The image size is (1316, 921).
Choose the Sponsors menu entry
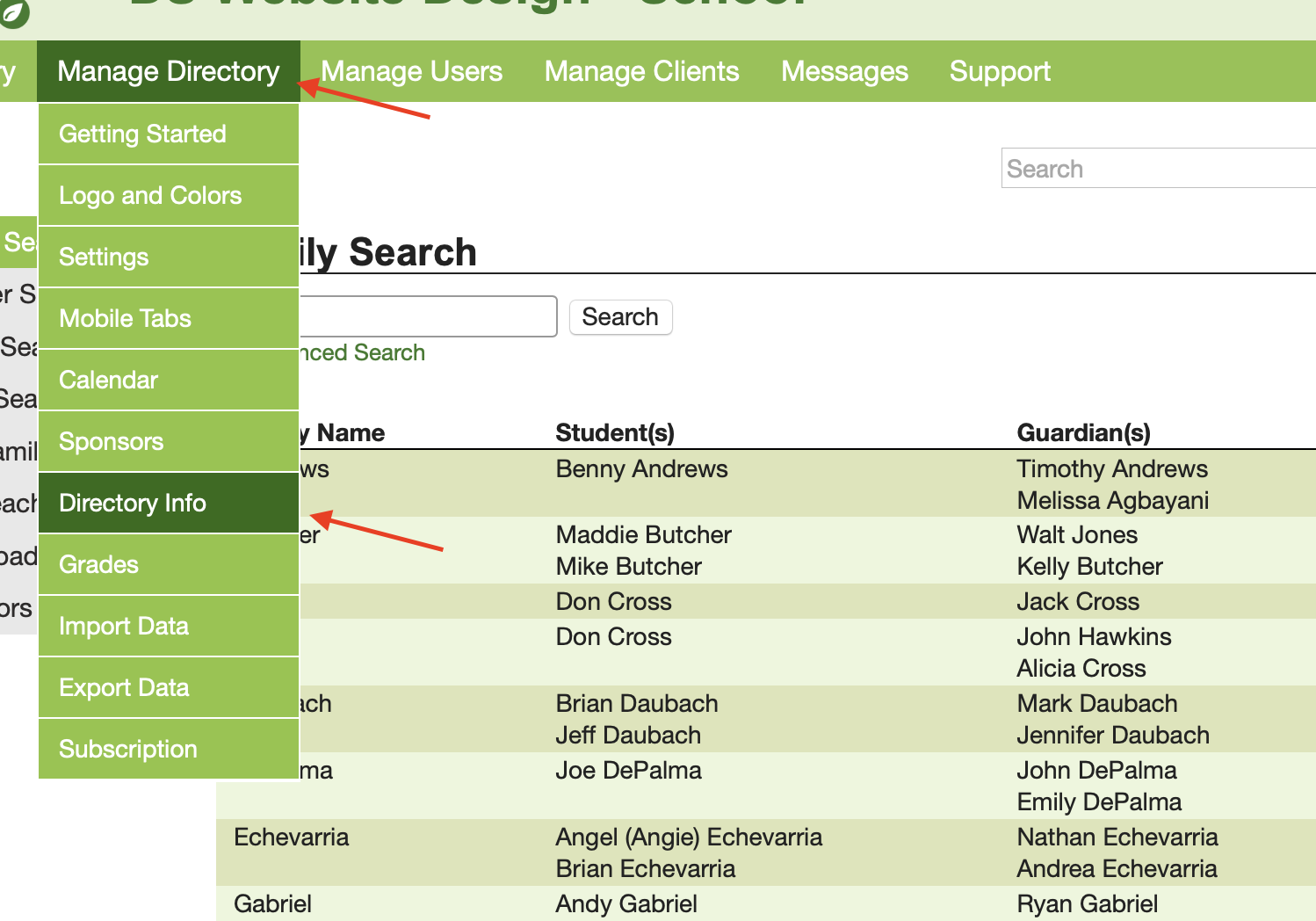tap(111, 441)
